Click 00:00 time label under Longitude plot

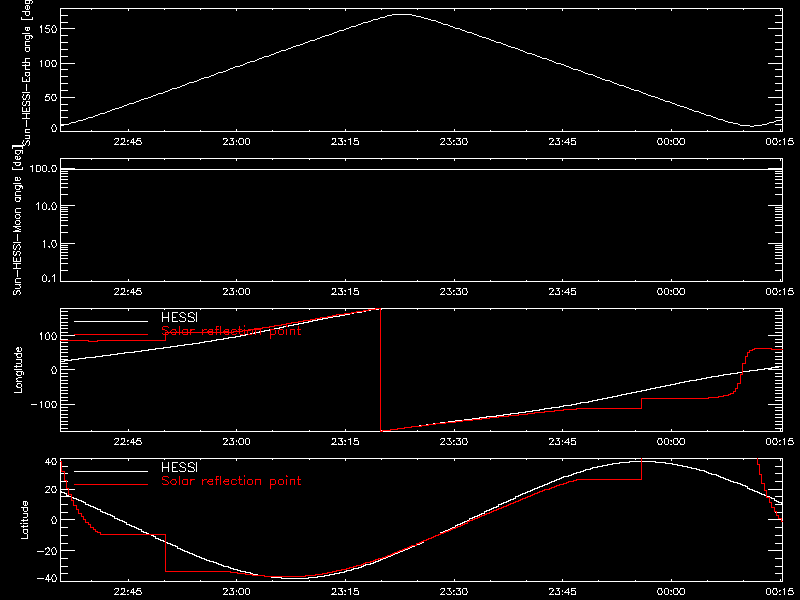(670, 442)
